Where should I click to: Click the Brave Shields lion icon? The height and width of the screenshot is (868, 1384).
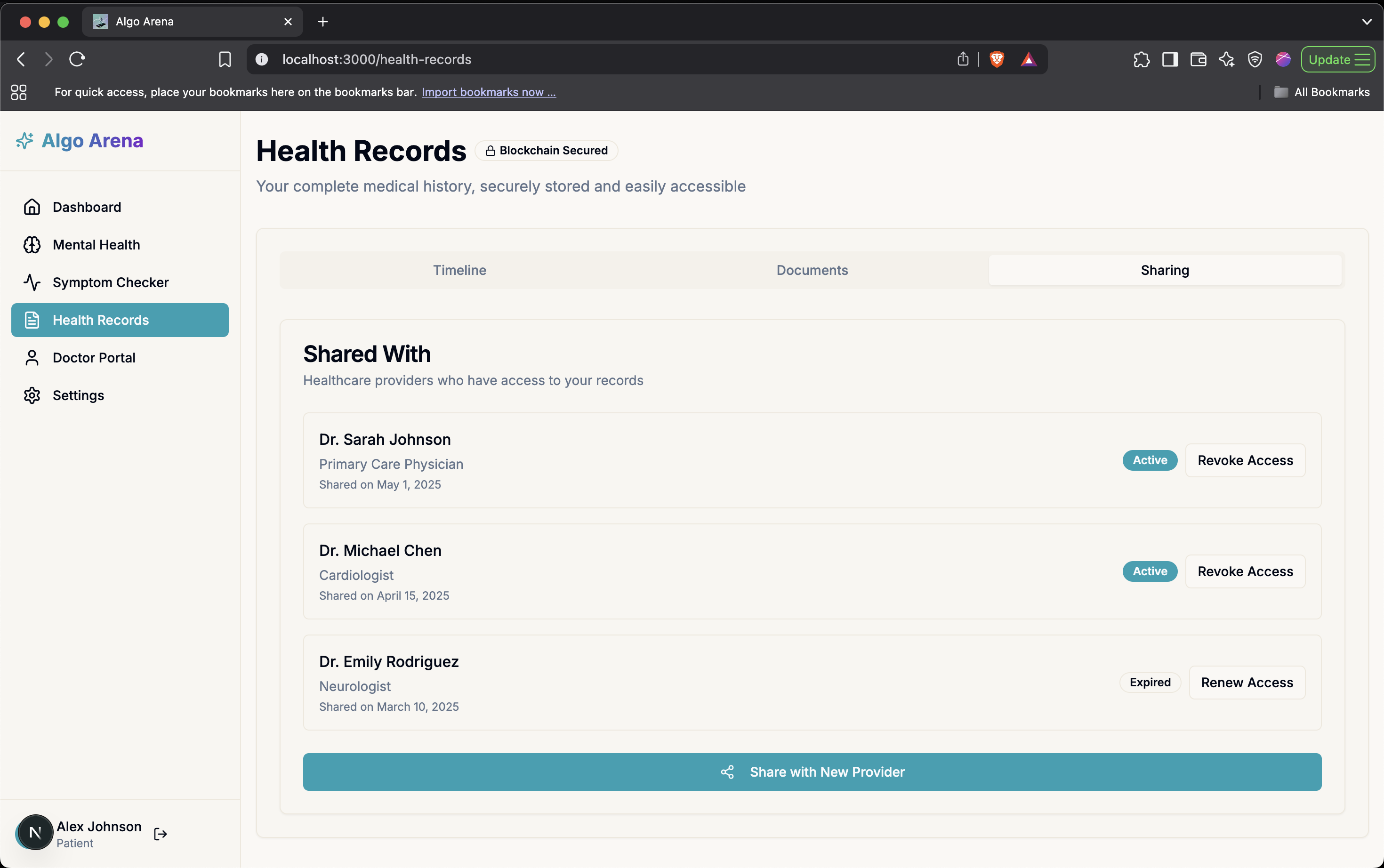(x=997, y=59)
